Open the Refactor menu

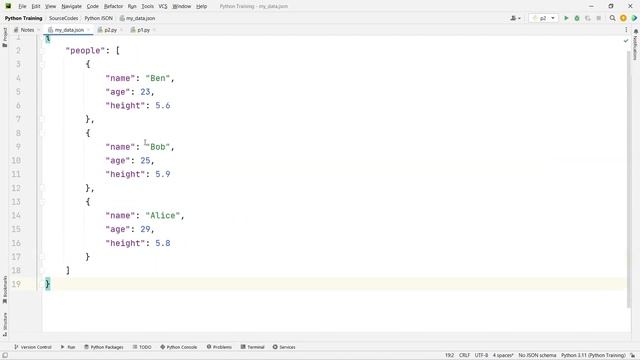113,6
